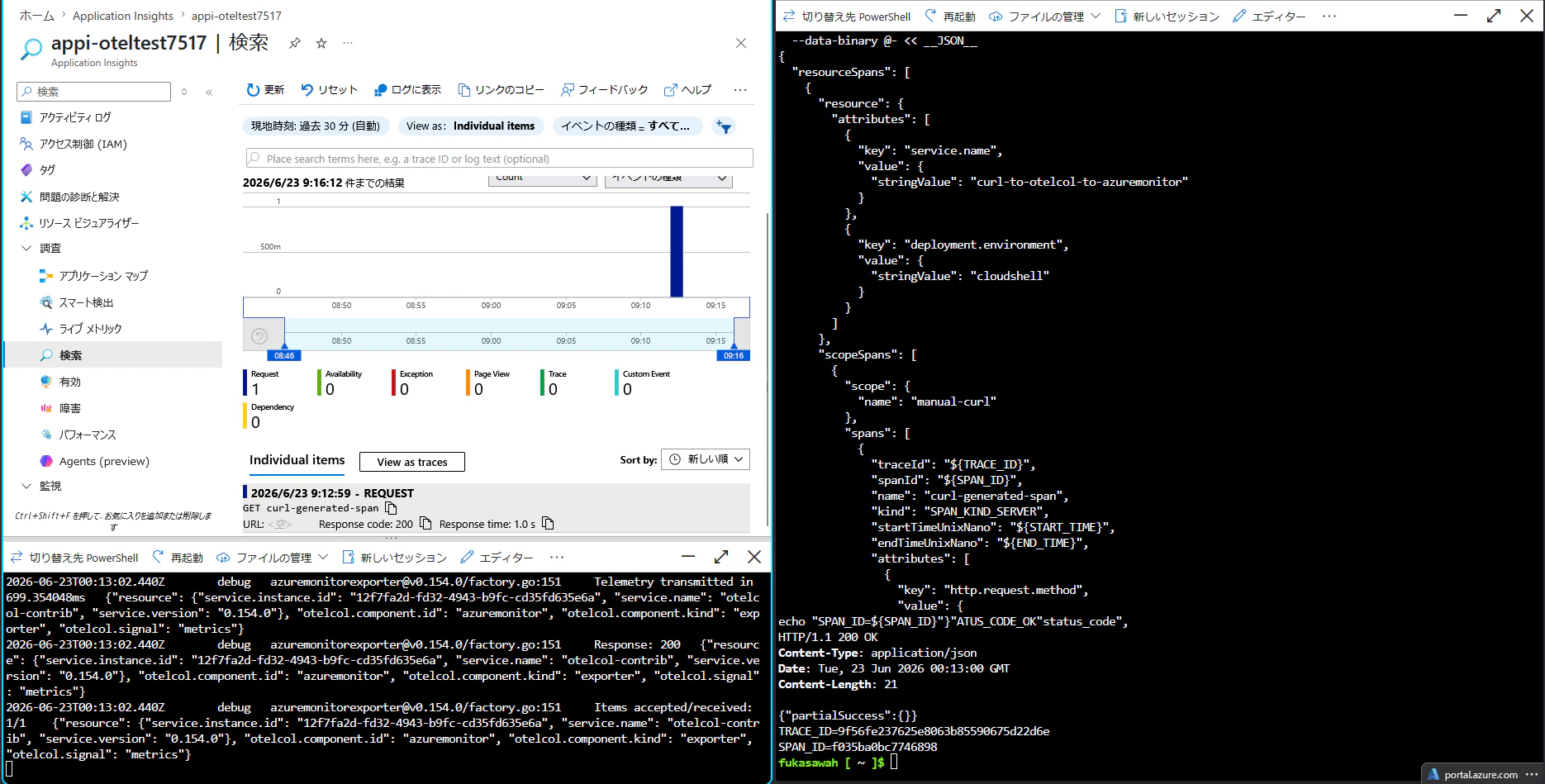The image size is (1545, 784).
Task: Click the 08:46 start time range handle
Action: tap(284, 355)
